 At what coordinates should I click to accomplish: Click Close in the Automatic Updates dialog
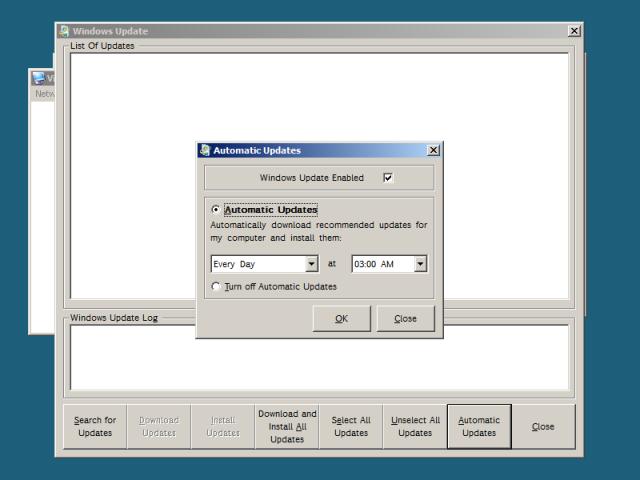pyautogui.click(x=405, y=318)
